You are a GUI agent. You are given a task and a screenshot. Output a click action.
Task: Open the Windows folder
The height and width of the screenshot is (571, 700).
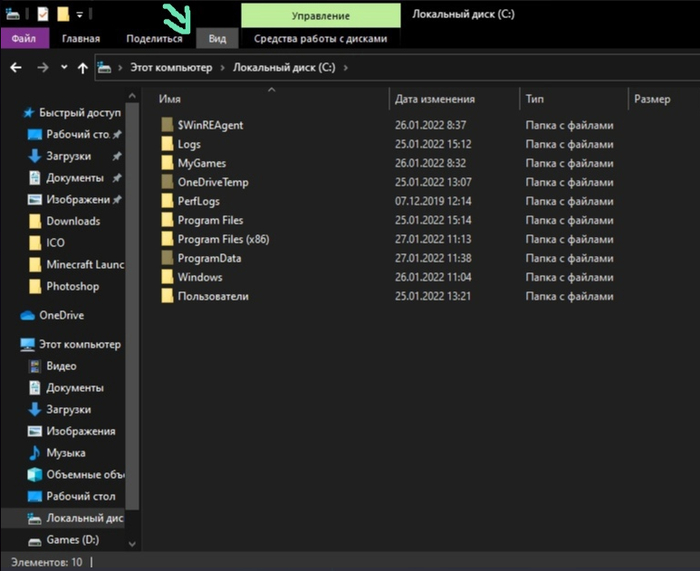[x=200, y=277]
